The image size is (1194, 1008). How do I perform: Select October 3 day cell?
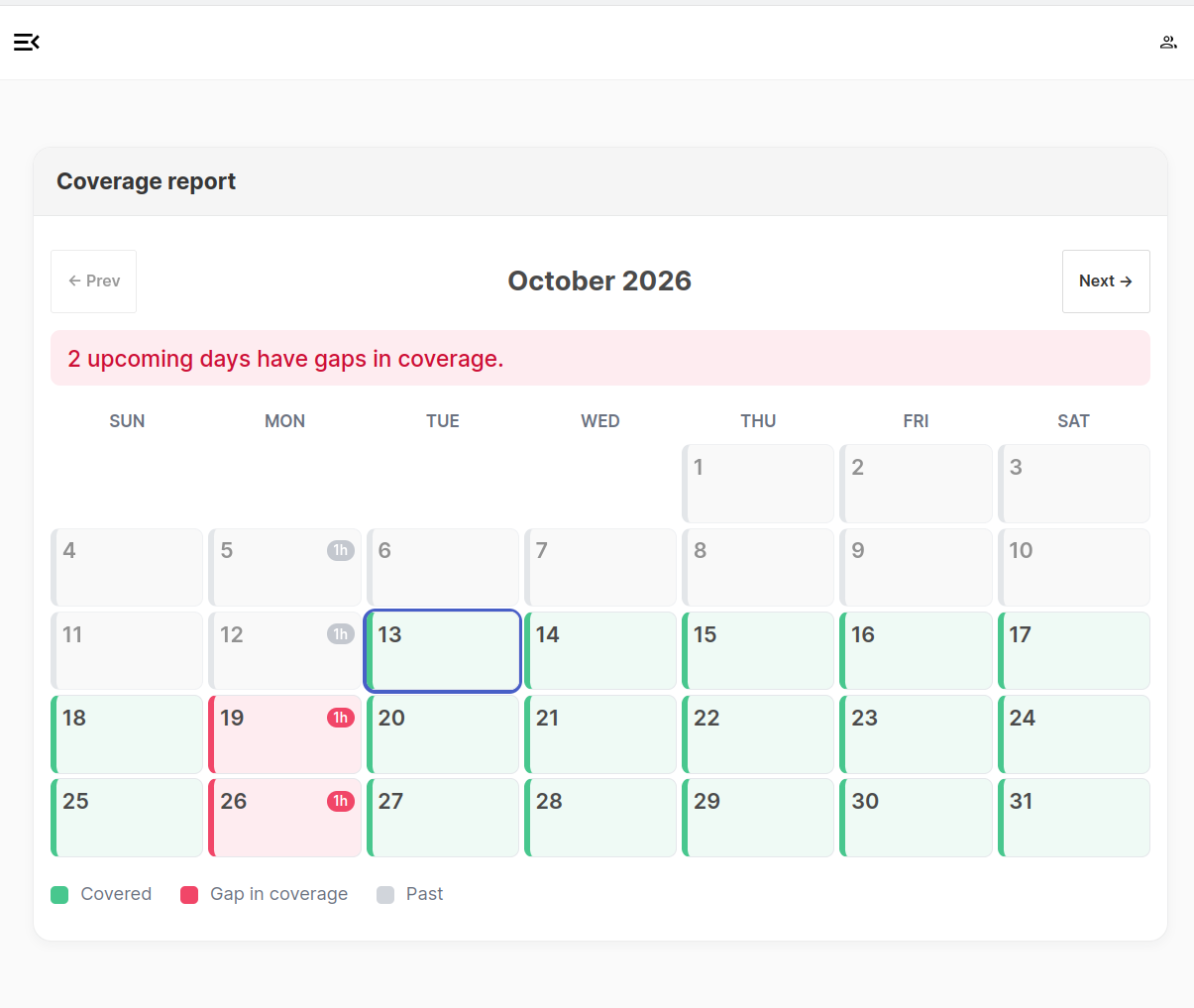[x=1074, y=484]
